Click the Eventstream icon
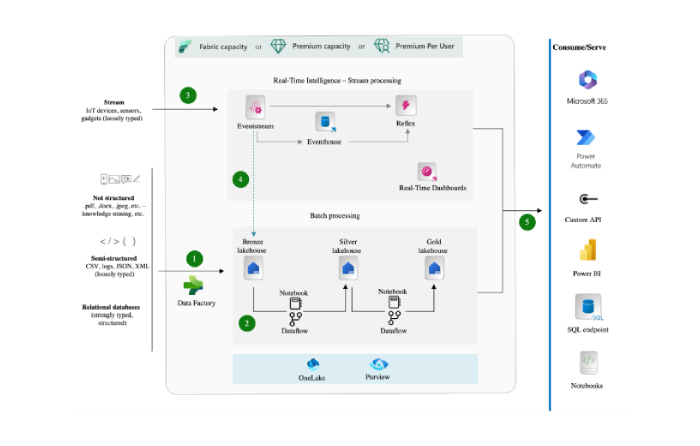 (257, 107)
